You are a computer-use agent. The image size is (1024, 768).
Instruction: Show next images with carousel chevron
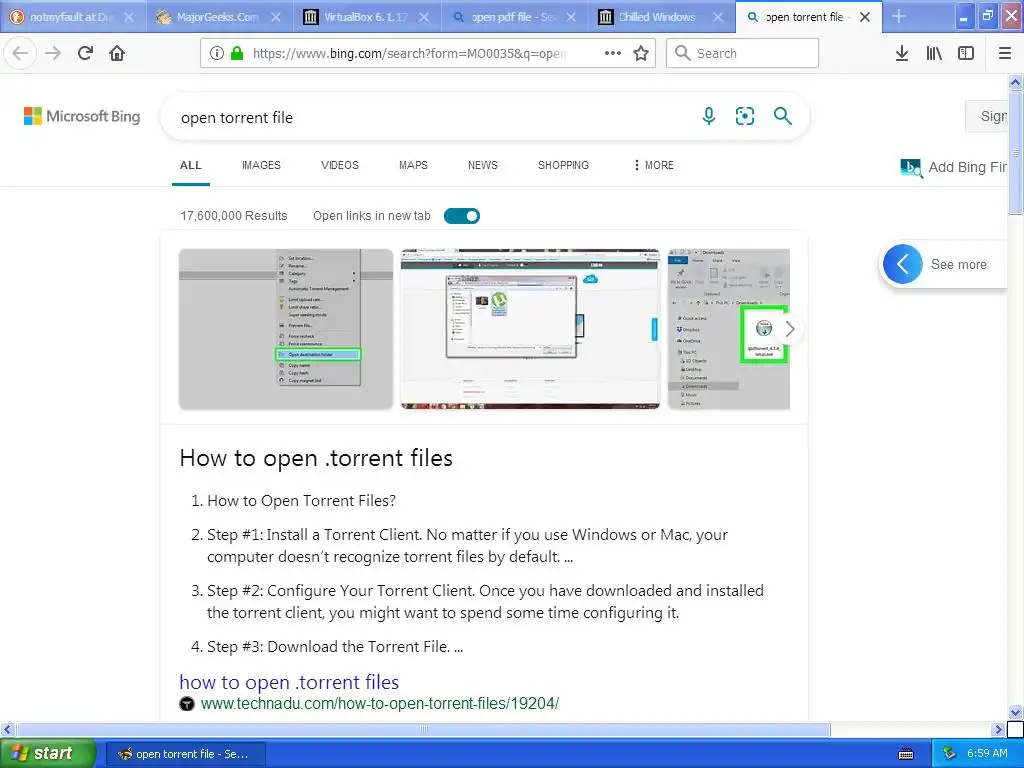[x=790, y=329]
